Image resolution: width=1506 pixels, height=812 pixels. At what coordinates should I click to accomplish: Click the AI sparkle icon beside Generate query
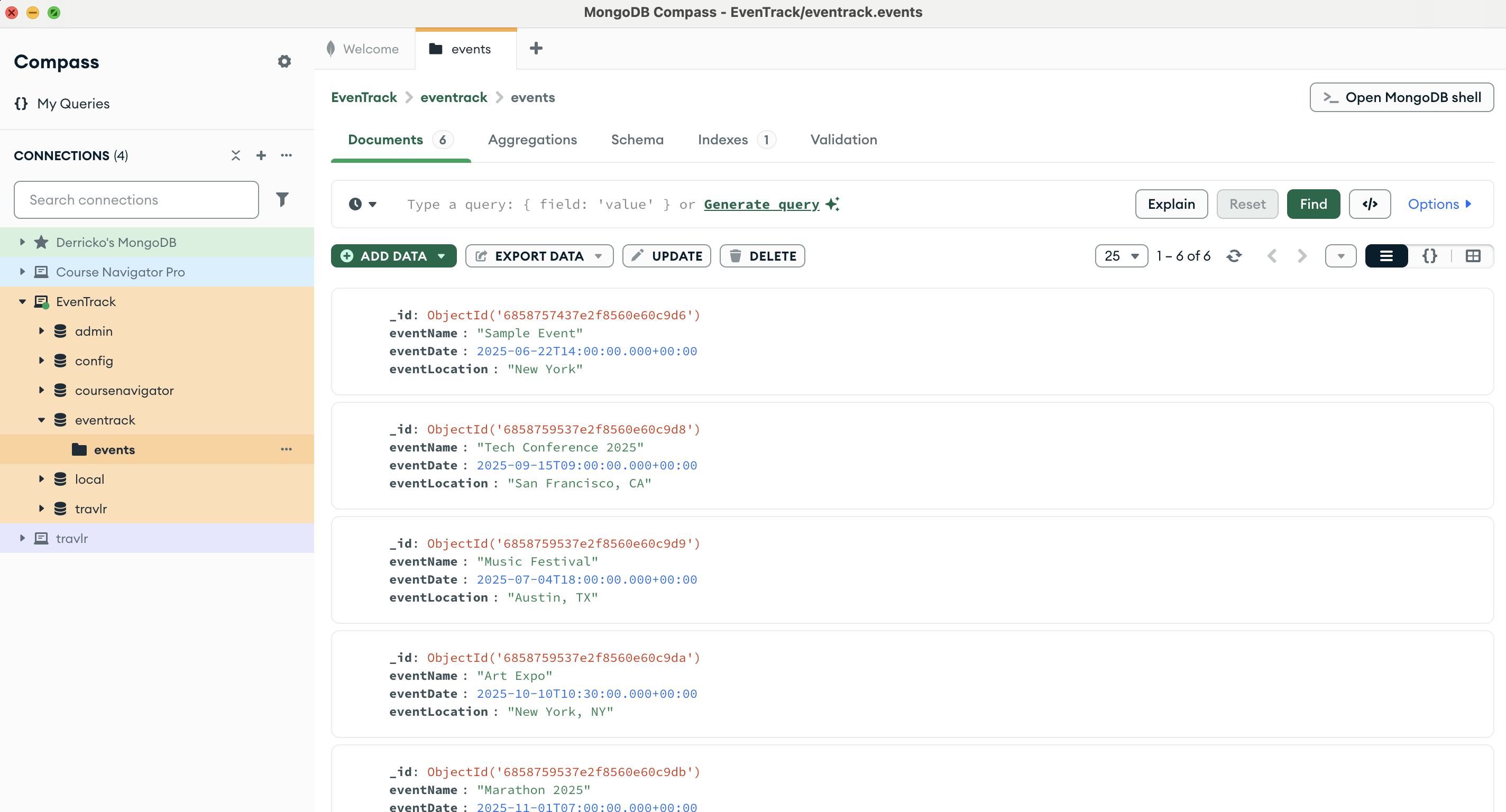click(x=832, y=204)
